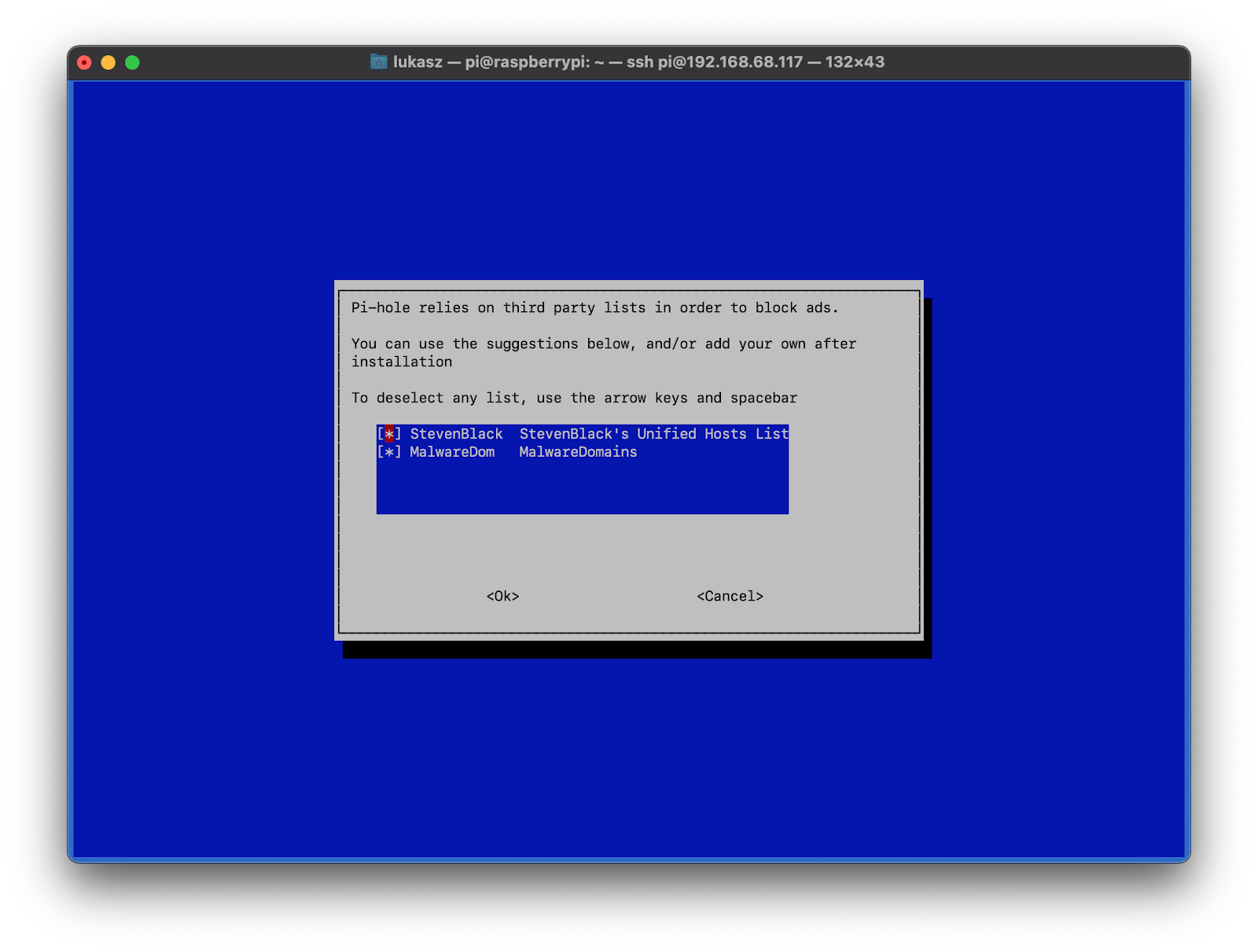Click 'To deselect any list' instruction line

[574, 398]
